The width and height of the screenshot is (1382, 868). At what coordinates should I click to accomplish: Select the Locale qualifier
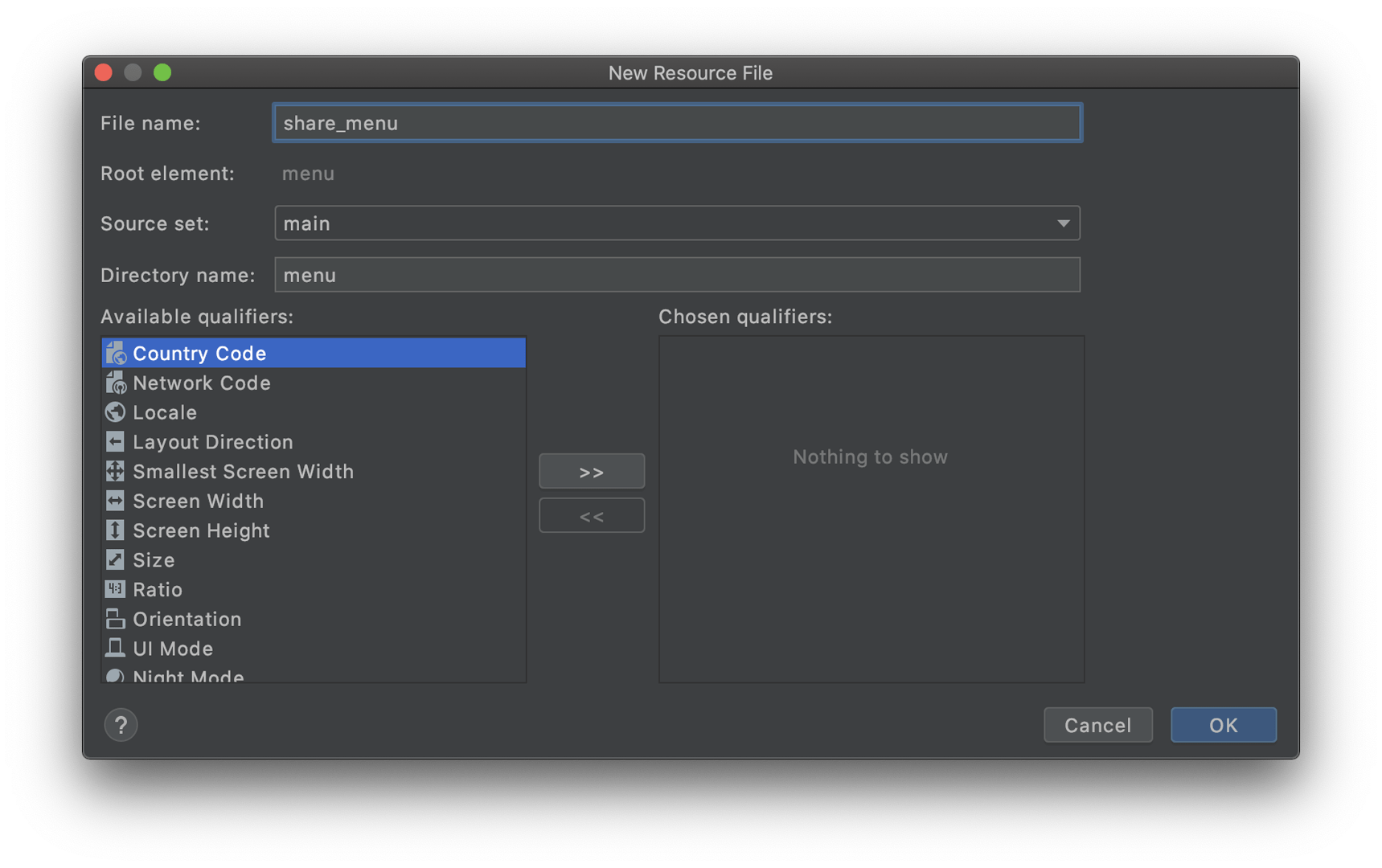coord(314,412)
